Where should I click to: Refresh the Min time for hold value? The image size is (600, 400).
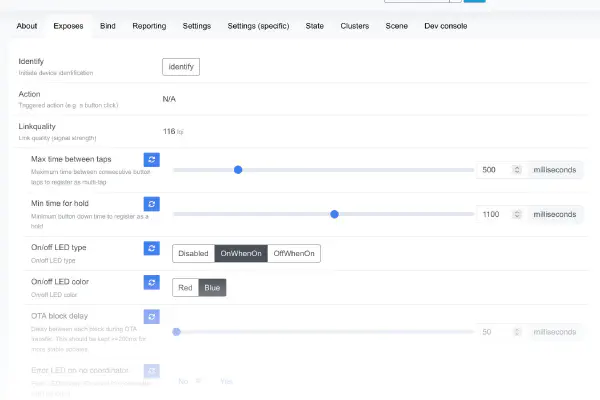(x=151, y=204)
